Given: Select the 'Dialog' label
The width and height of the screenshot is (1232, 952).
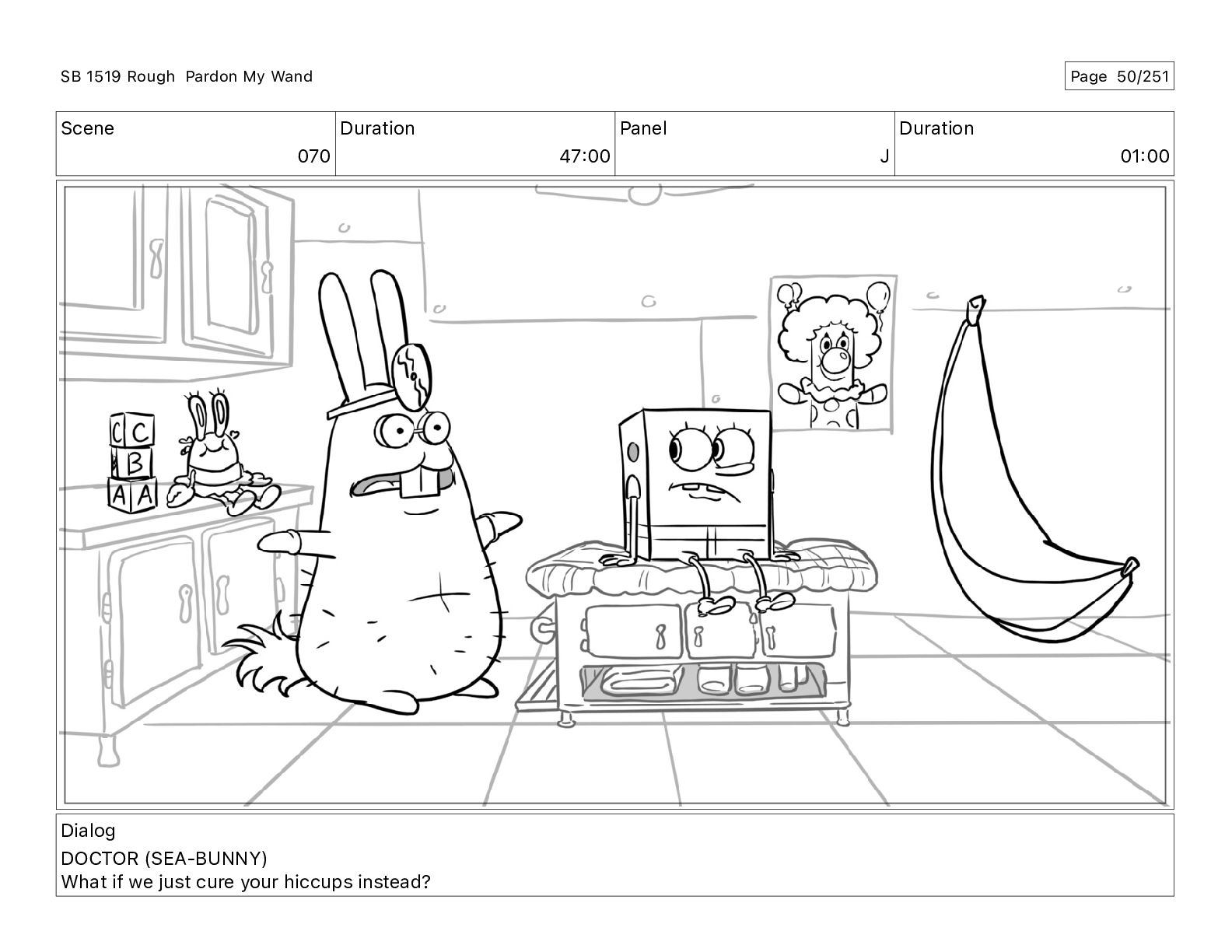Looking at the screenshot, I should click(x=88, y=831).
